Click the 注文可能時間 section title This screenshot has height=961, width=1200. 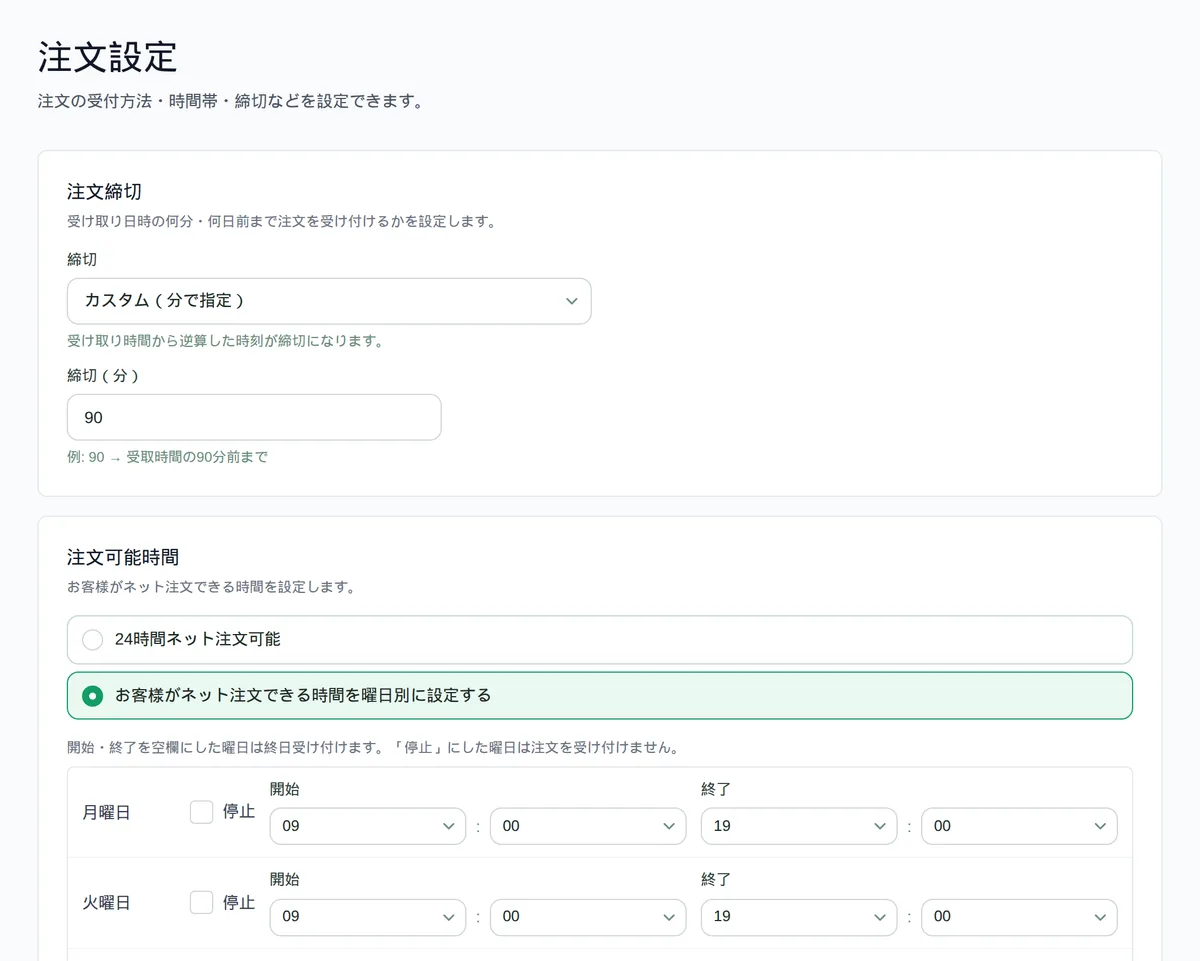tap(123, 557)
